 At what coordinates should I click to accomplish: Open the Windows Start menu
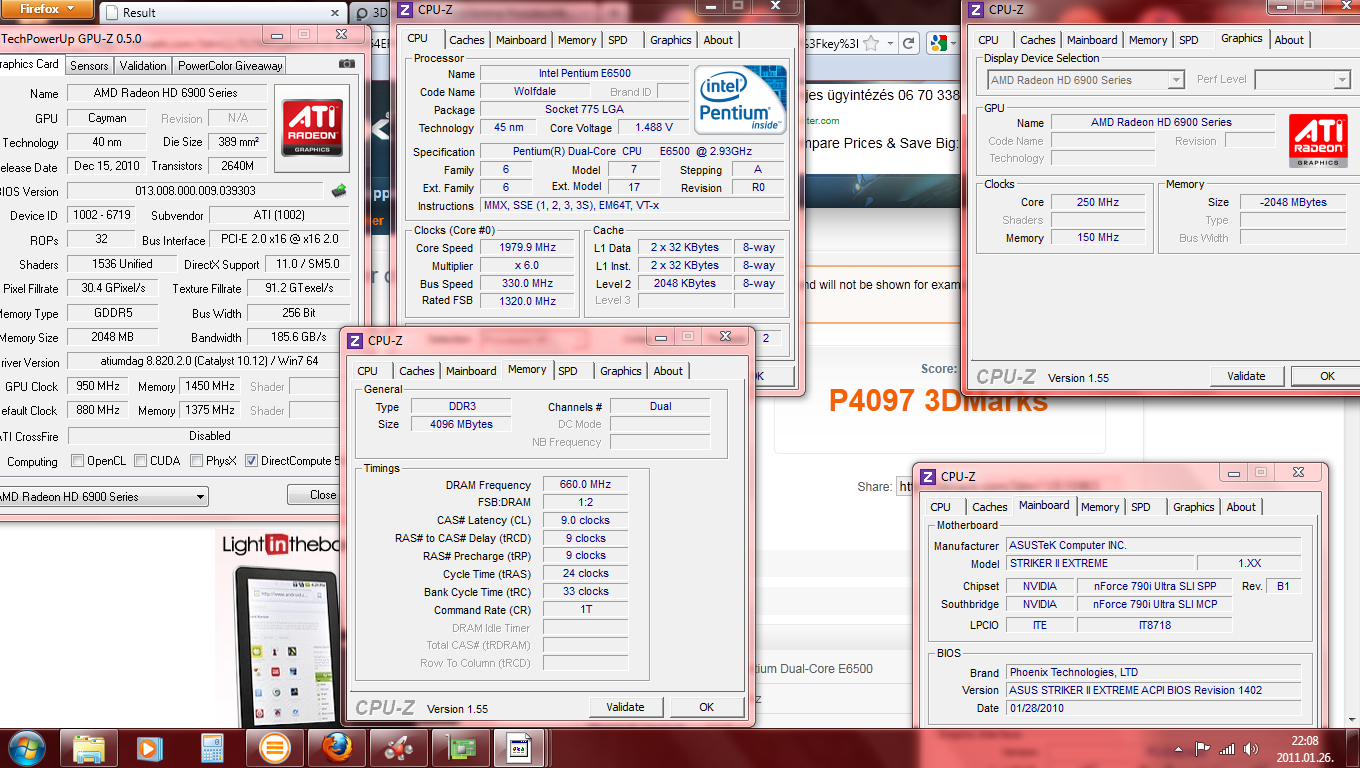coord(27,747)
